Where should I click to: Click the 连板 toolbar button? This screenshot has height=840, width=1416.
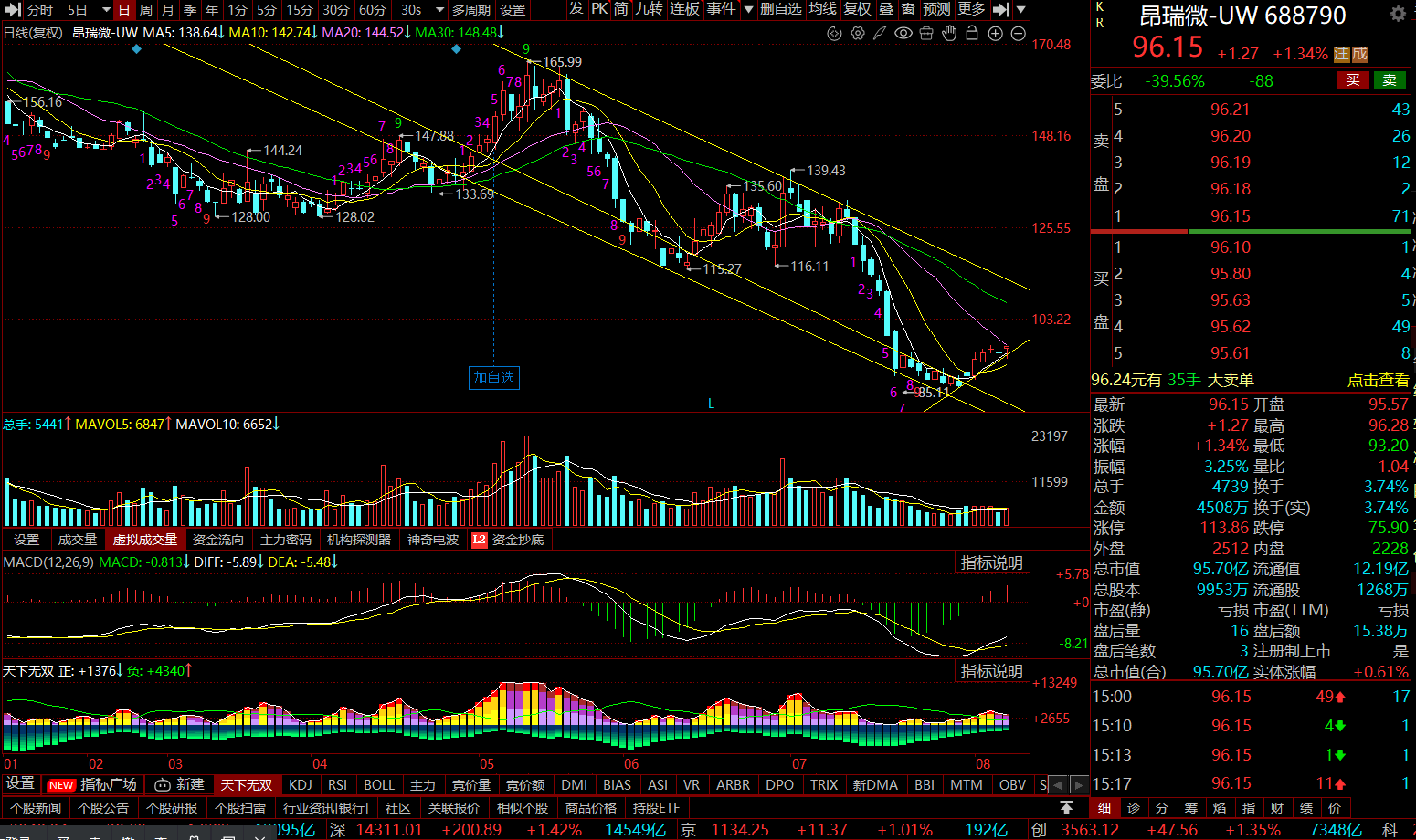(x=684, y=9)
